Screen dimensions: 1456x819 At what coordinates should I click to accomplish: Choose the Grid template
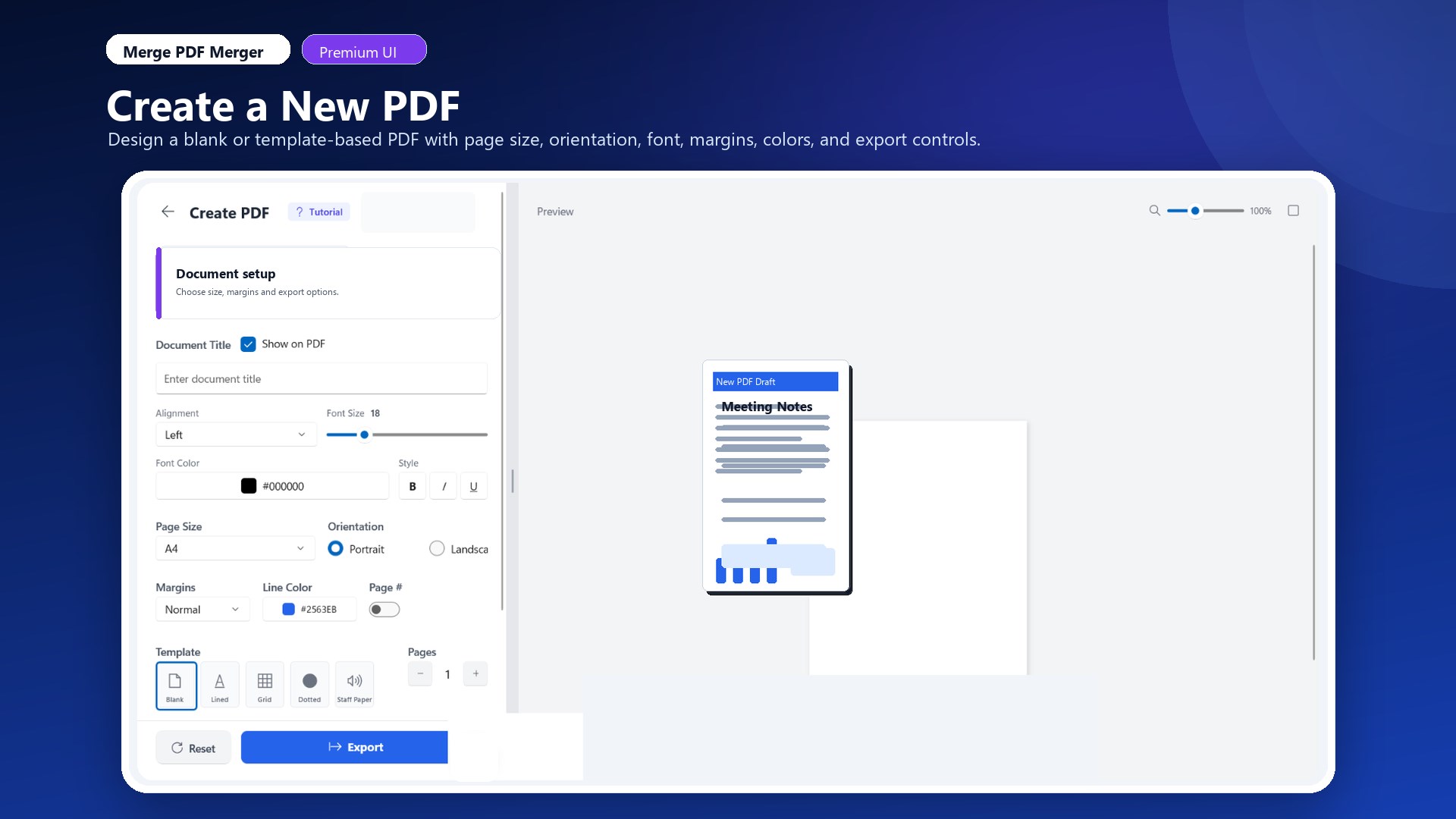265,686
